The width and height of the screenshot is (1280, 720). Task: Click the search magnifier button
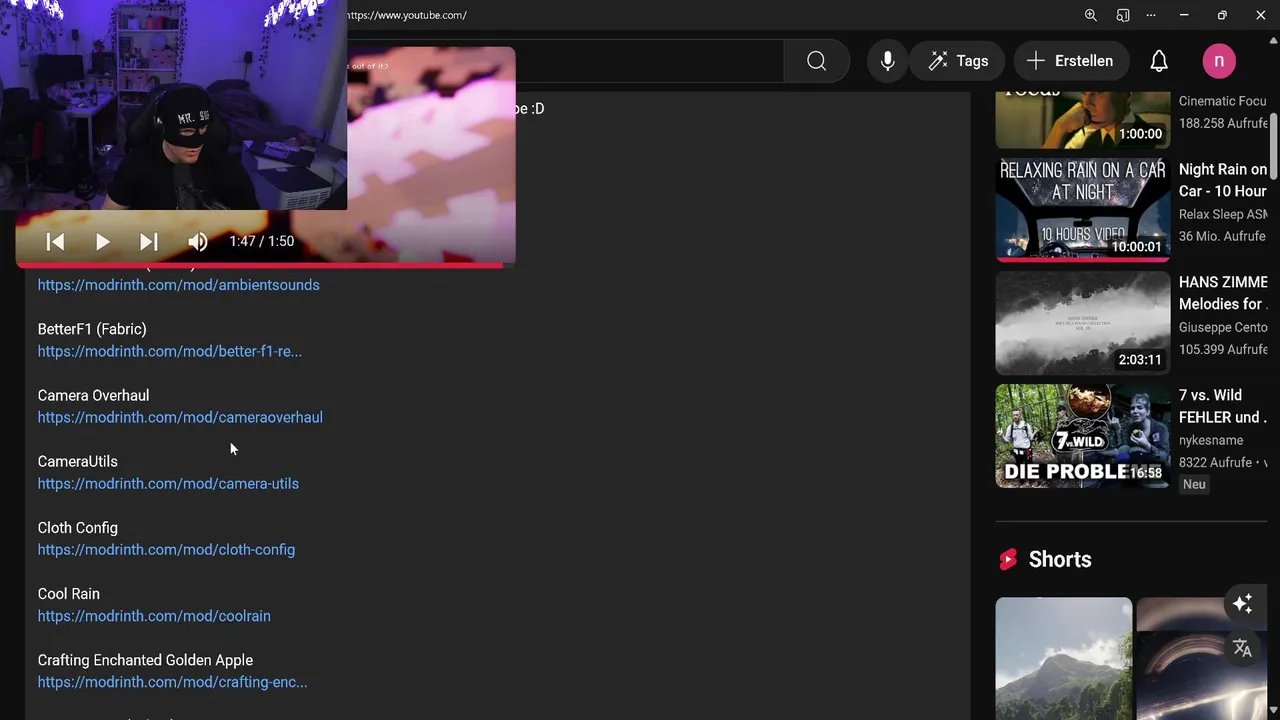click(816, 61)
